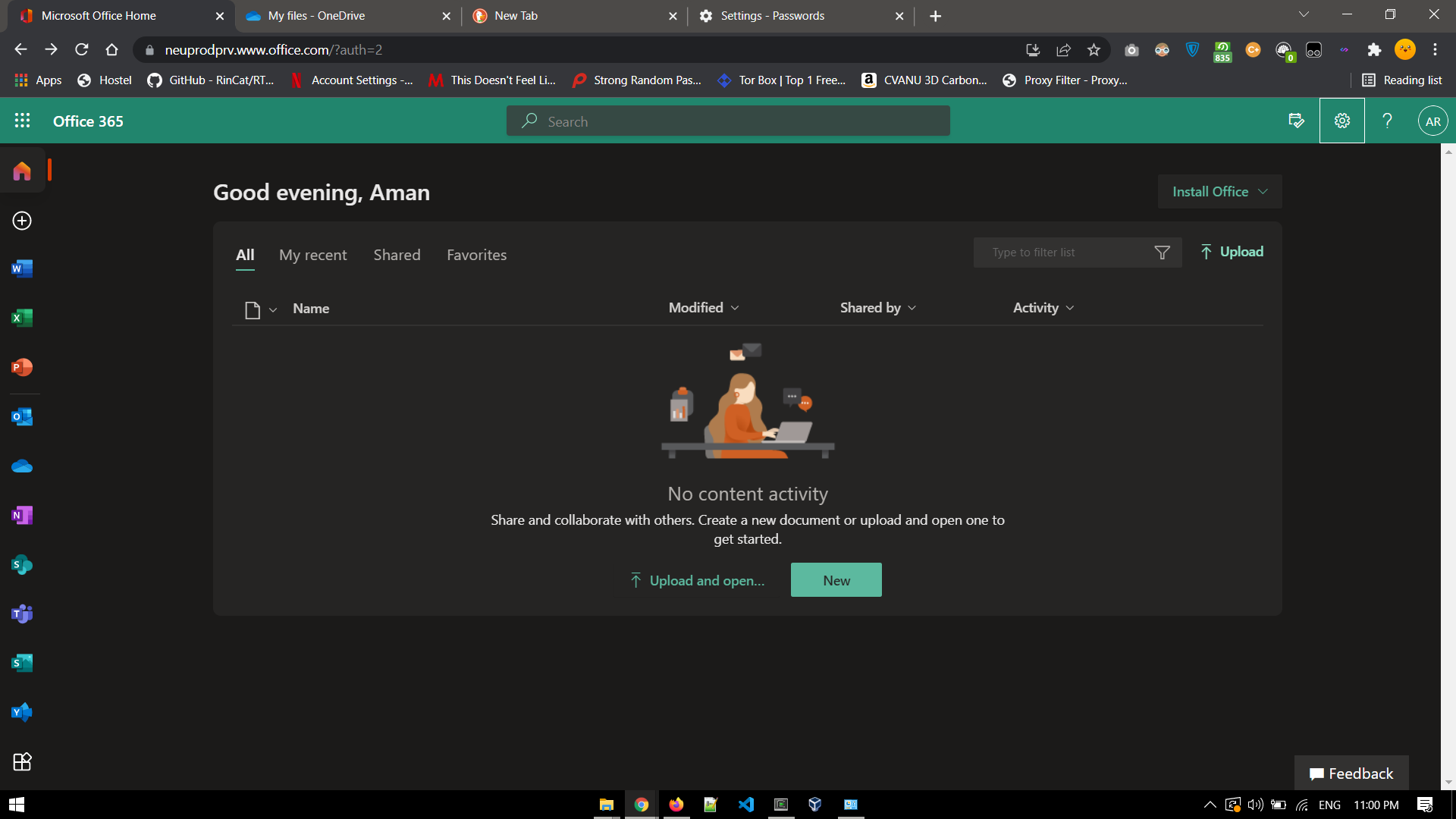Open Office 365 settings gear
This screenshot has height=819, width=1456.
[x=1341, y=121]
